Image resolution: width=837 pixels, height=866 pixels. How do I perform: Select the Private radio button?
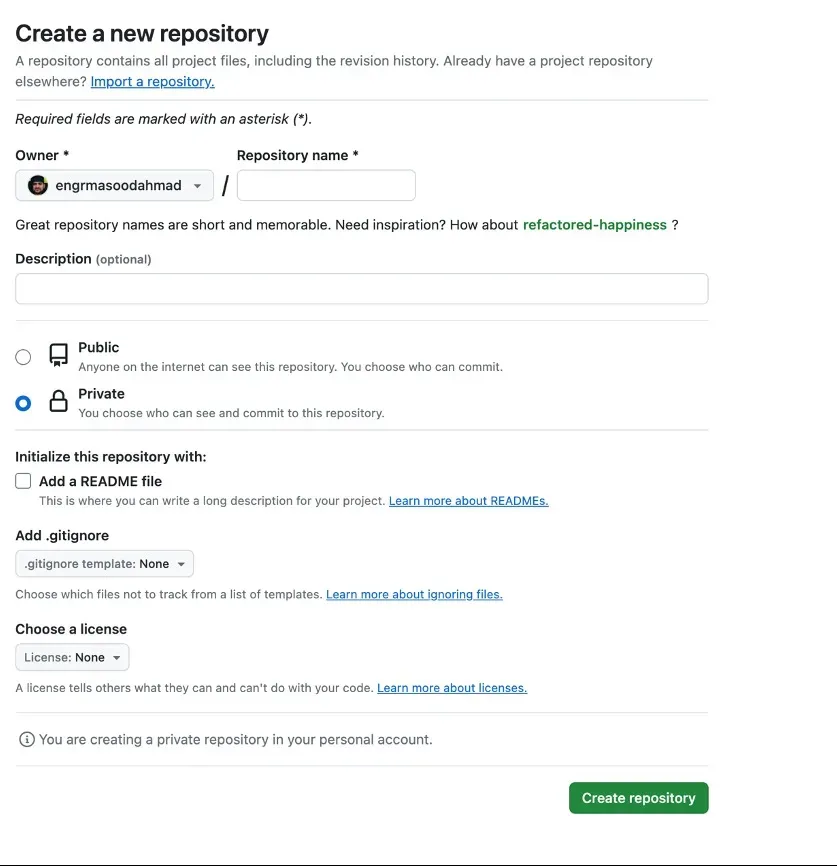click(x=23, y=403)
